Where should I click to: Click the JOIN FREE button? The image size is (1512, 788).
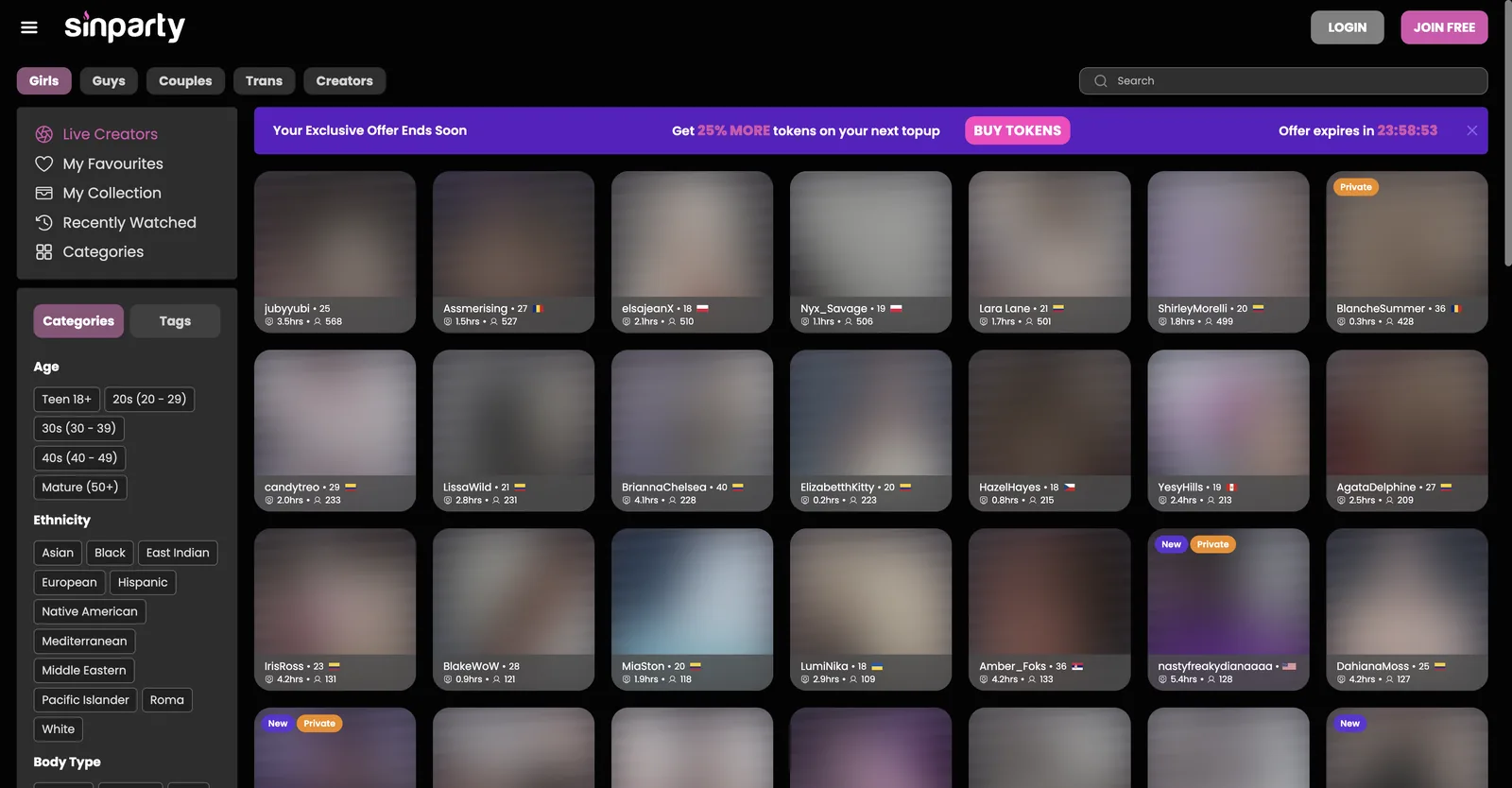tap(1444, 27)
